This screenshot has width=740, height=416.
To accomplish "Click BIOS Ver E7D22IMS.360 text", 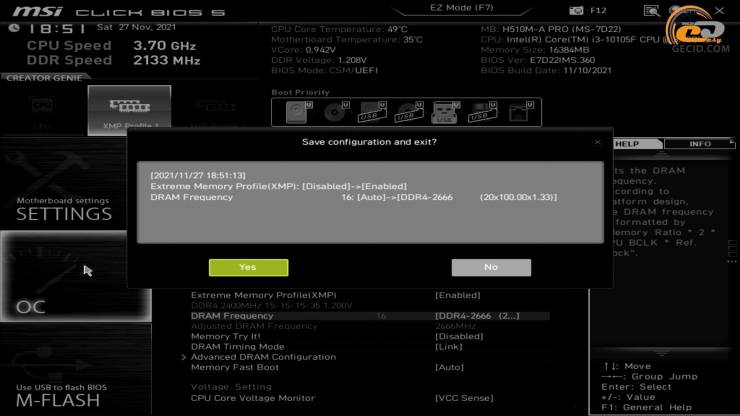I will click(x=538, y=60).
